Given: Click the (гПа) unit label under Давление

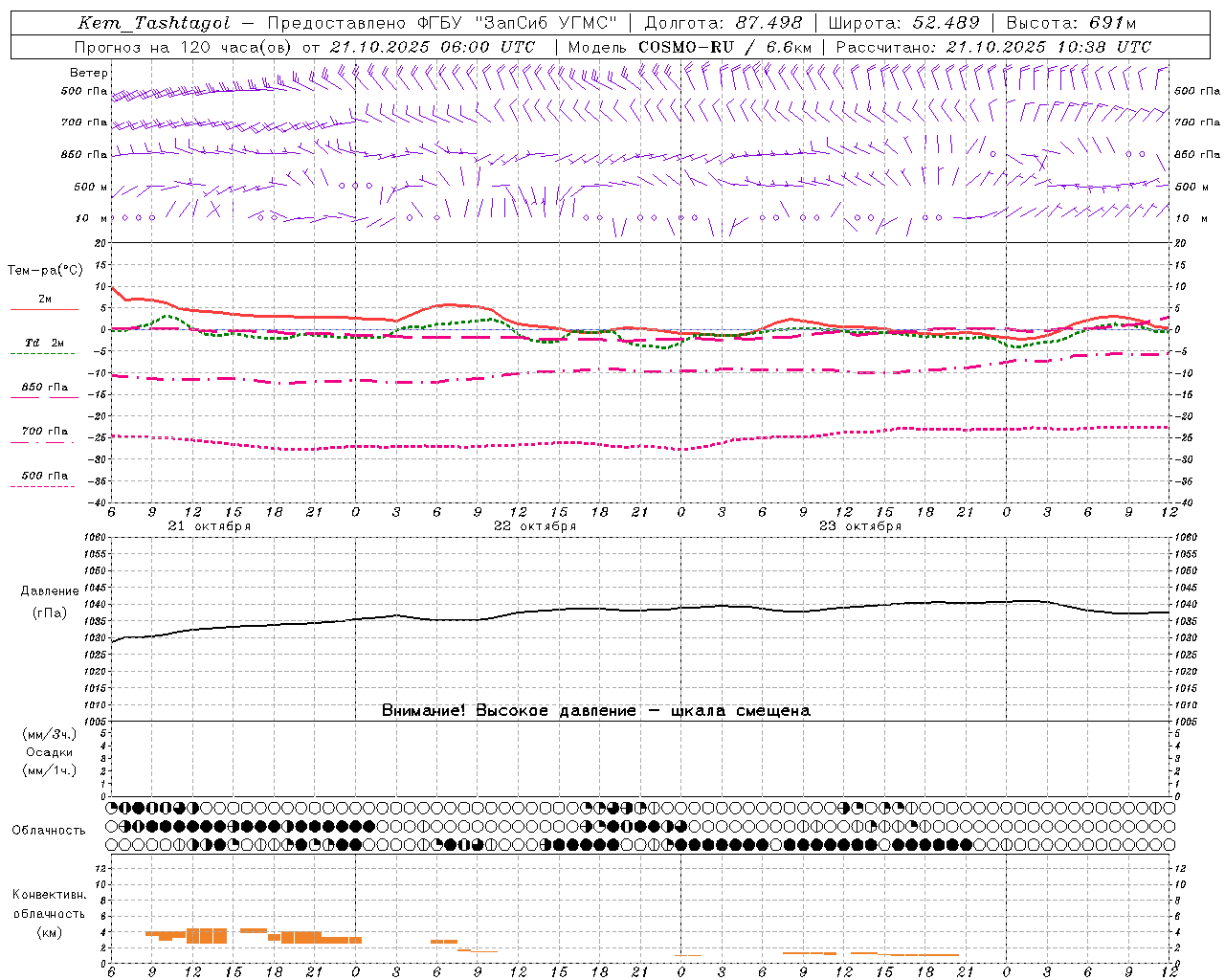Looking at the screenshot, I should pos(50,612).
